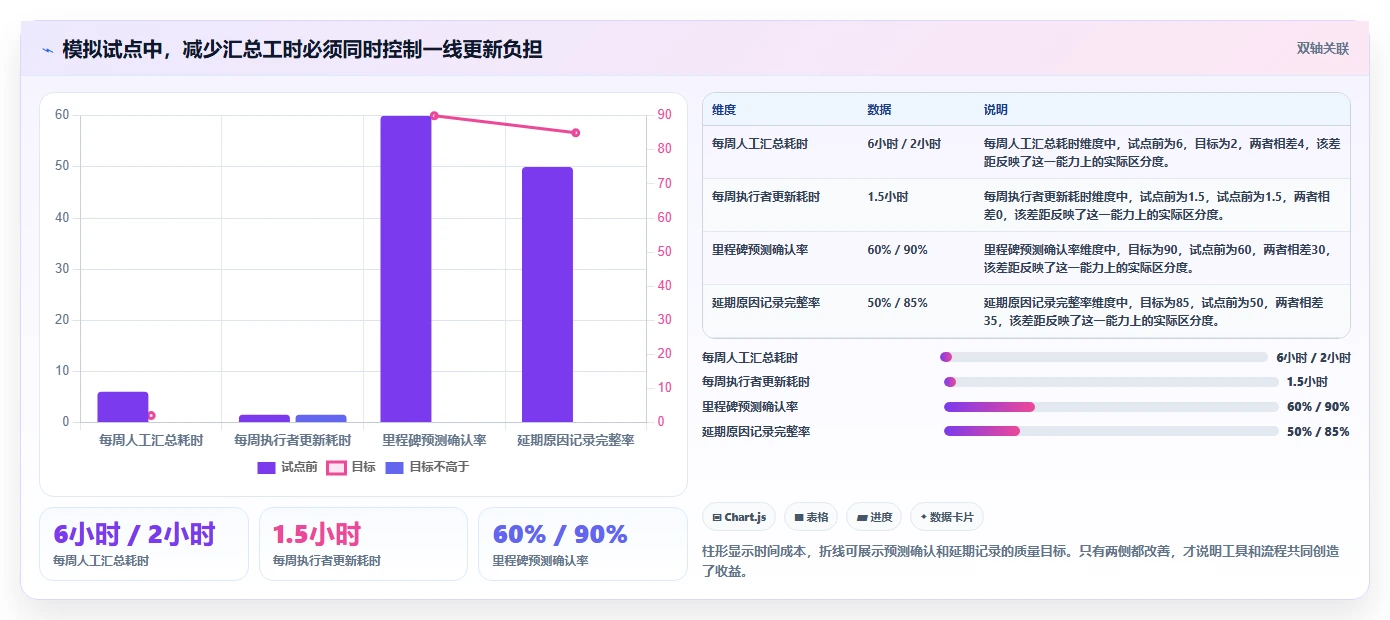Click the Chart.js tag chip
Screen dimensions: 1390x620
(x=739, y=517)
